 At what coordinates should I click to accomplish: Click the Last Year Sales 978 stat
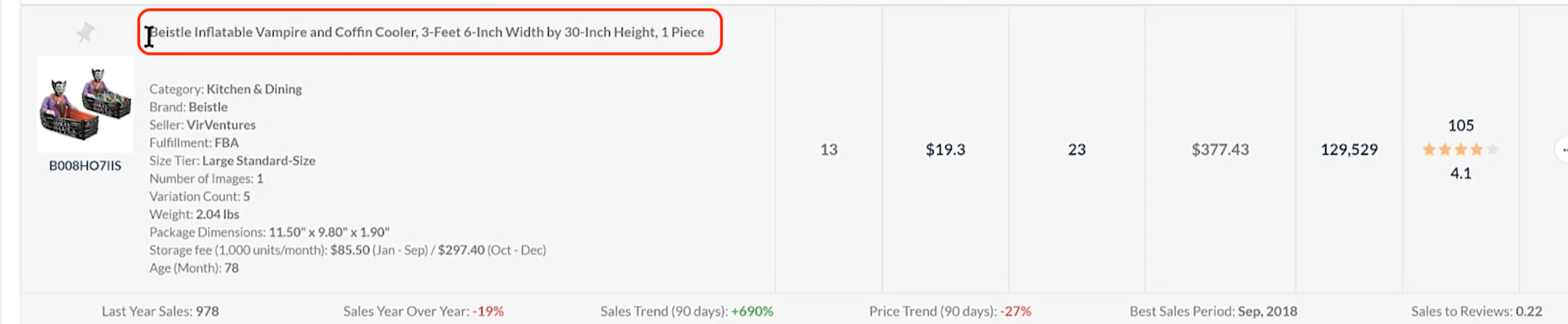pyautogui.click(x=160, y=311)
